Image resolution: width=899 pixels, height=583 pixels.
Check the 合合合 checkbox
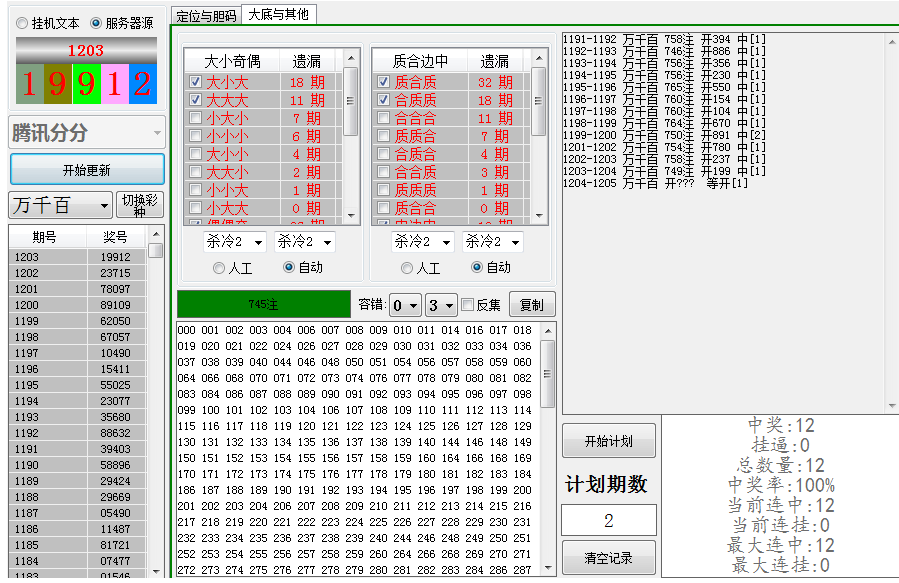tap(383, 118)
